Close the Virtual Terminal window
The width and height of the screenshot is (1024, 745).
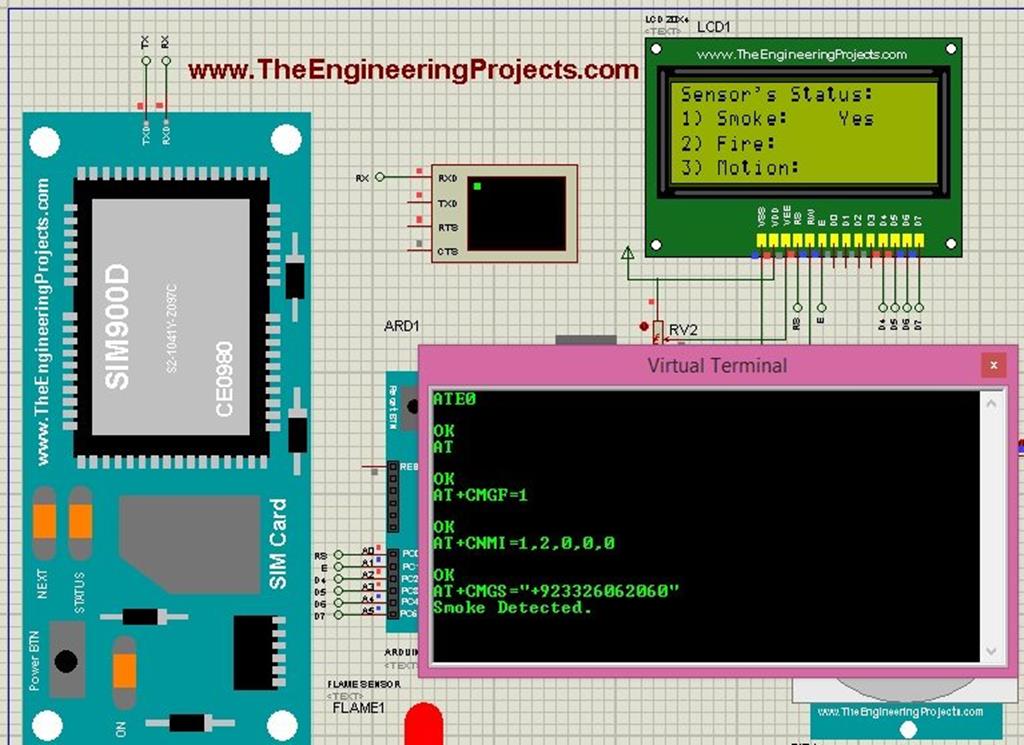(x=994, y=365)
